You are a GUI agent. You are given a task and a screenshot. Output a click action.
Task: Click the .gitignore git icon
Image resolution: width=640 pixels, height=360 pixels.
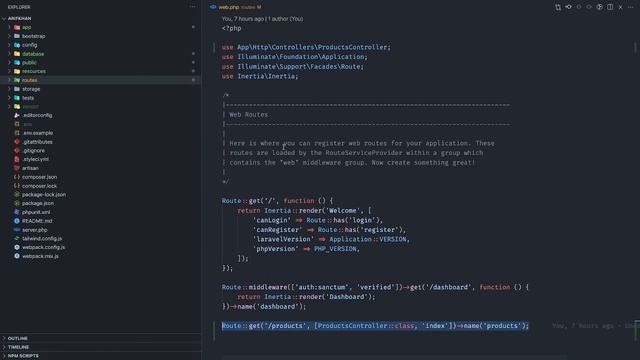(17, 151)
